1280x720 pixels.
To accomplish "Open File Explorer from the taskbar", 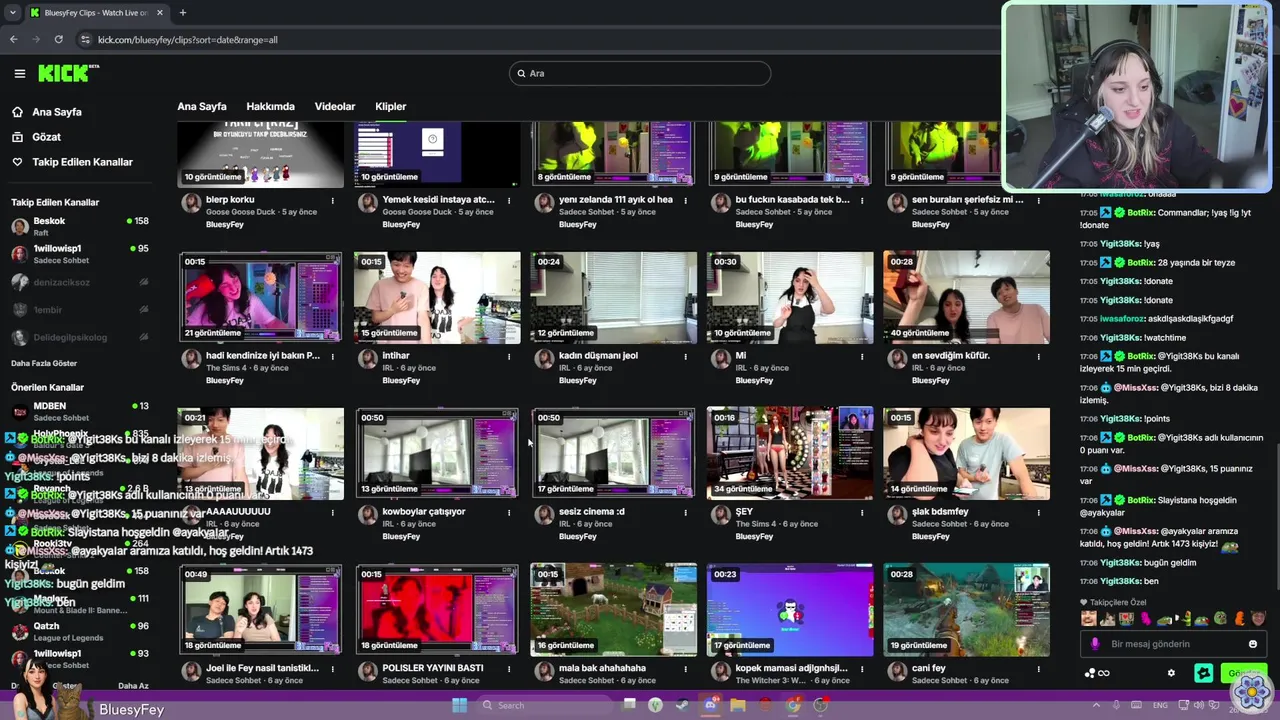I will (738, 705).
